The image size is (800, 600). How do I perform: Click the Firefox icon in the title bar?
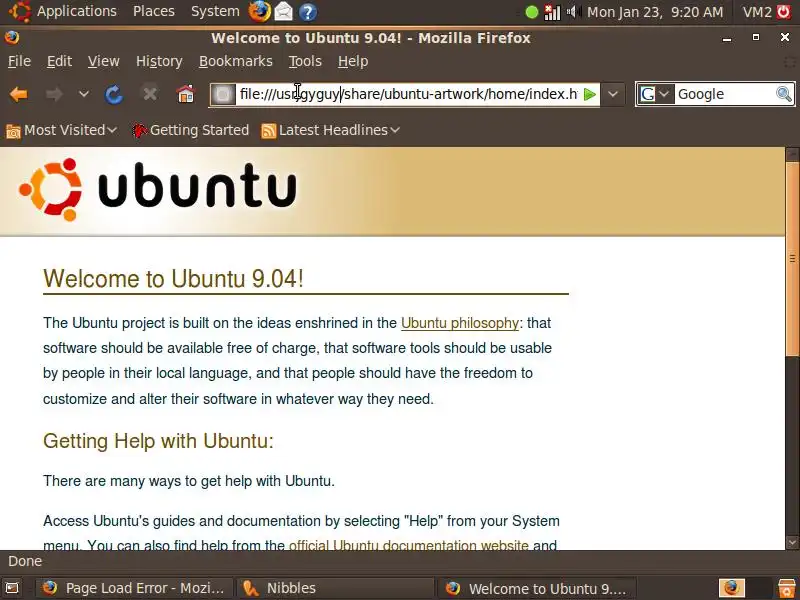click(12, 38)
